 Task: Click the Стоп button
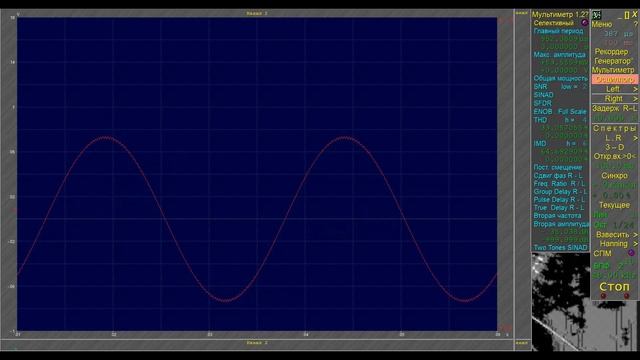pos(614,287)
